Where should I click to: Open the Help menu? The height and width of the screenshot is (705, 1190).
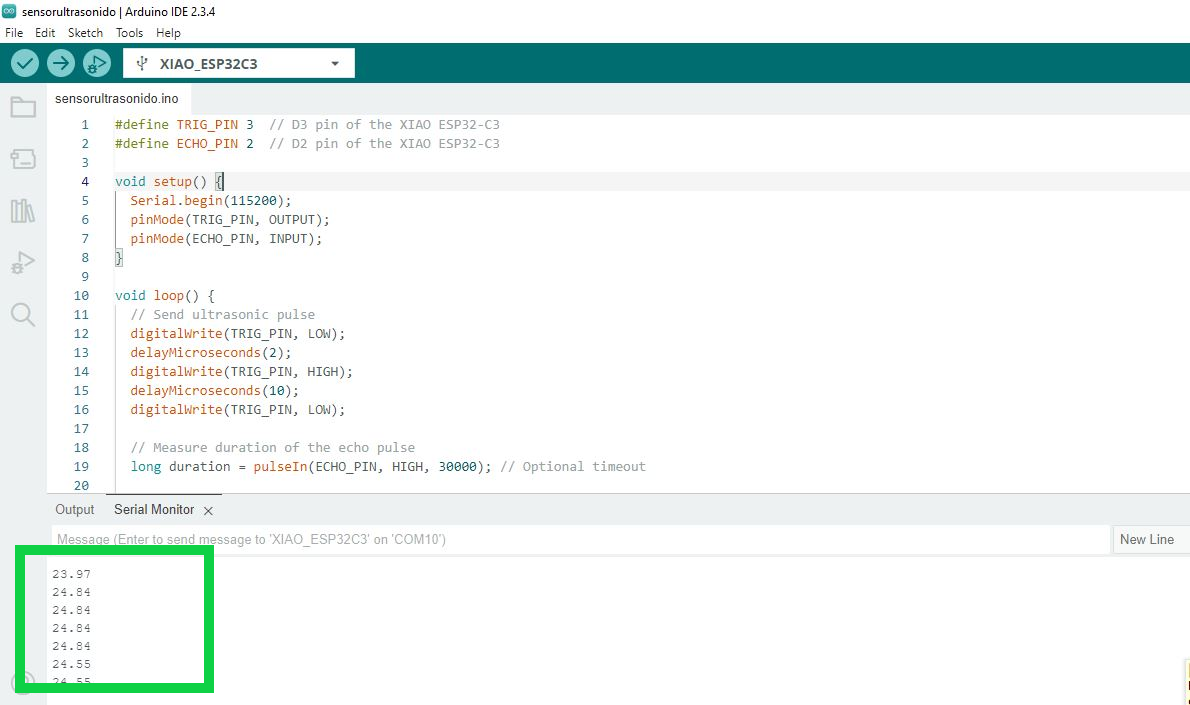tap(168, 33)
